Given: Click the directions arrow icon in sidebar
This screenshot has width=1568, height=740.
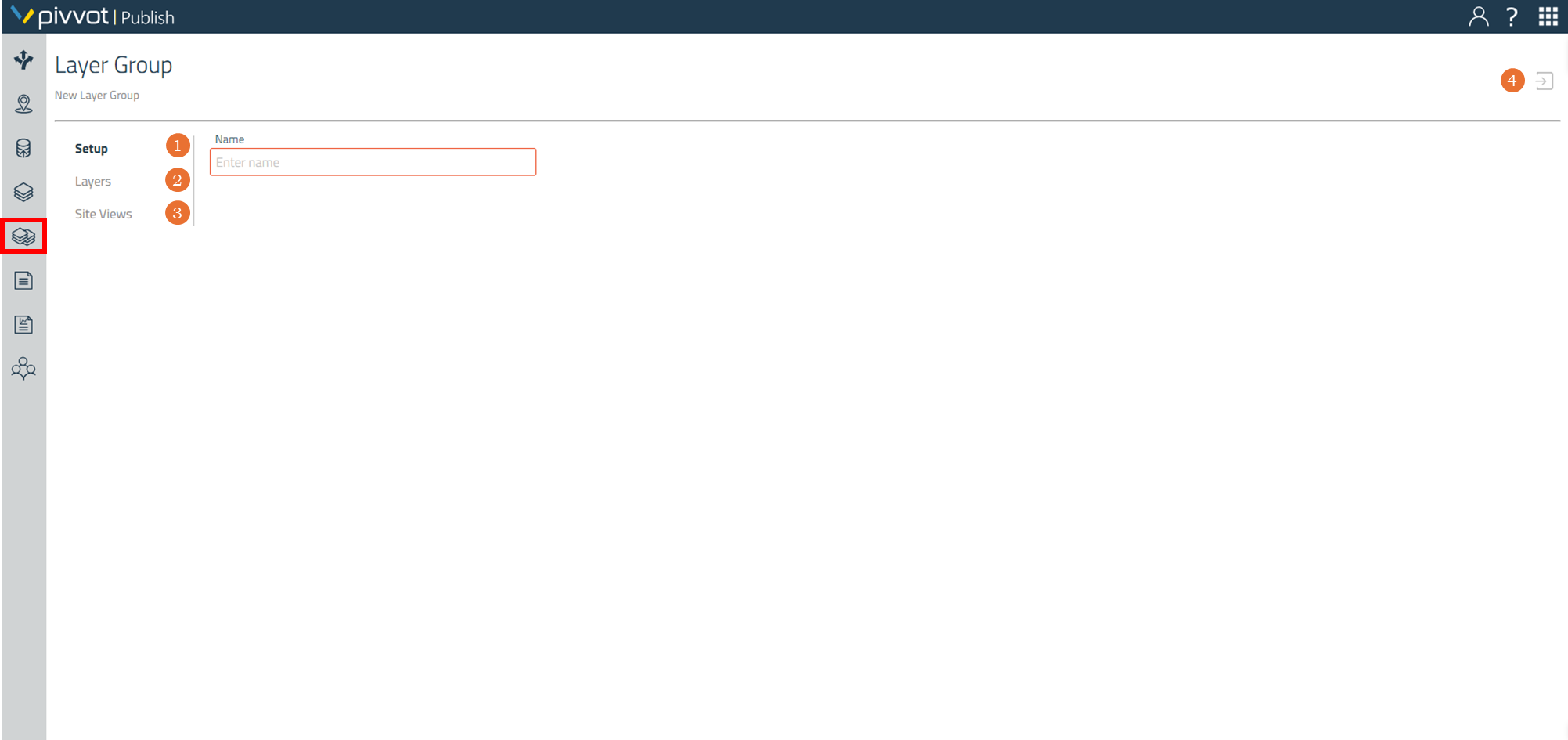Looking at the screenshot, I should pyautogui.click(x=23, y=60).
